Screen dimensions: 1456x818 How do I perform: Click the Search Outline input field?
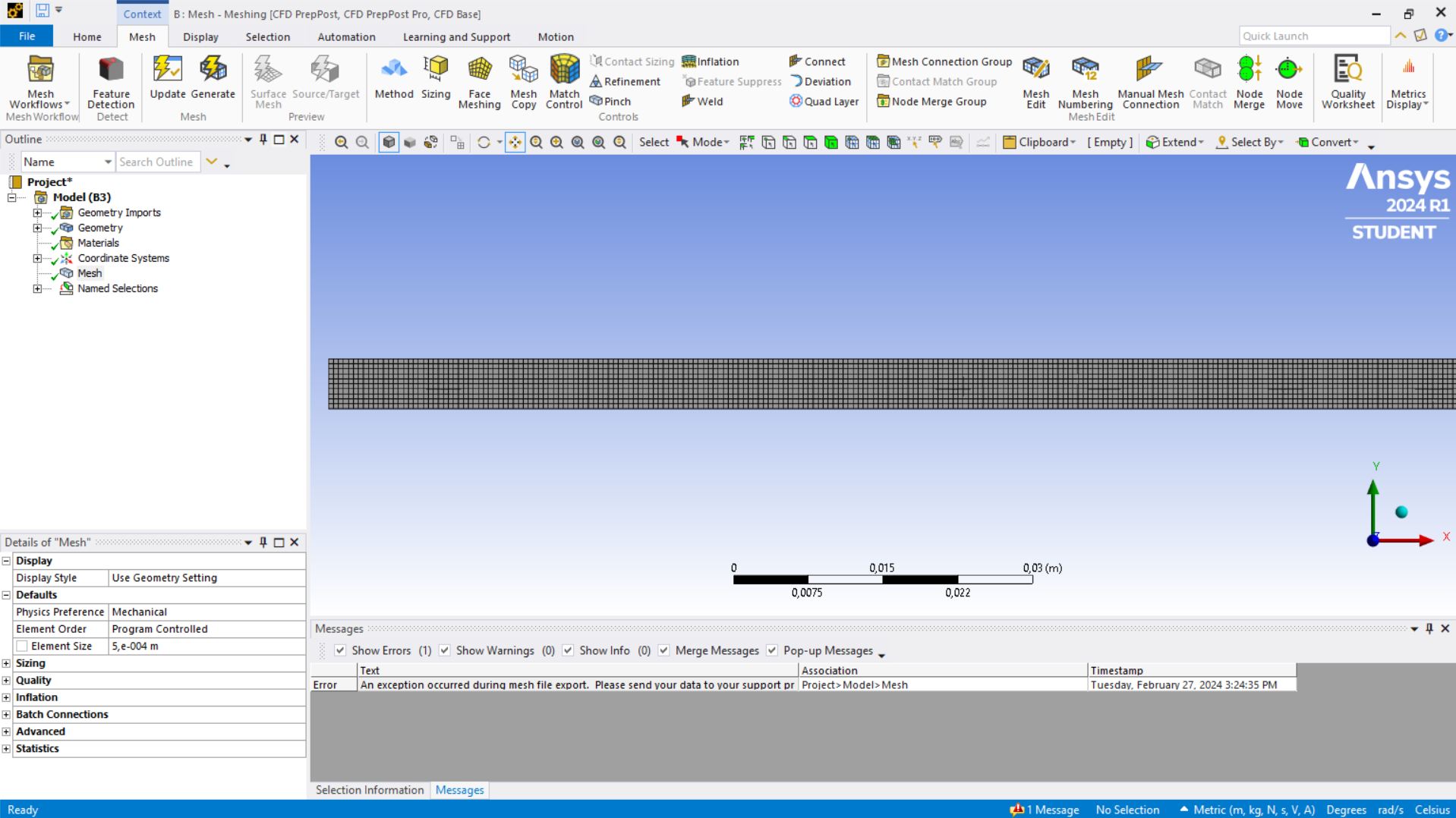click(157, 162)
